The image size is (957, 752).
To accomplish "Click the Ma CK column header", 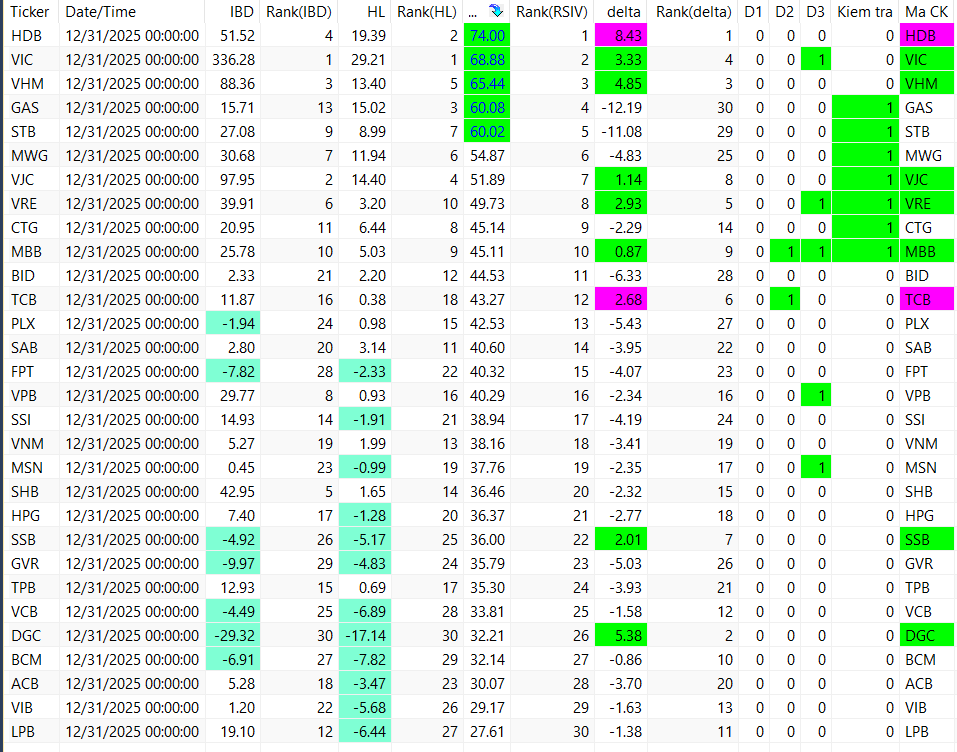I will 926,12.
